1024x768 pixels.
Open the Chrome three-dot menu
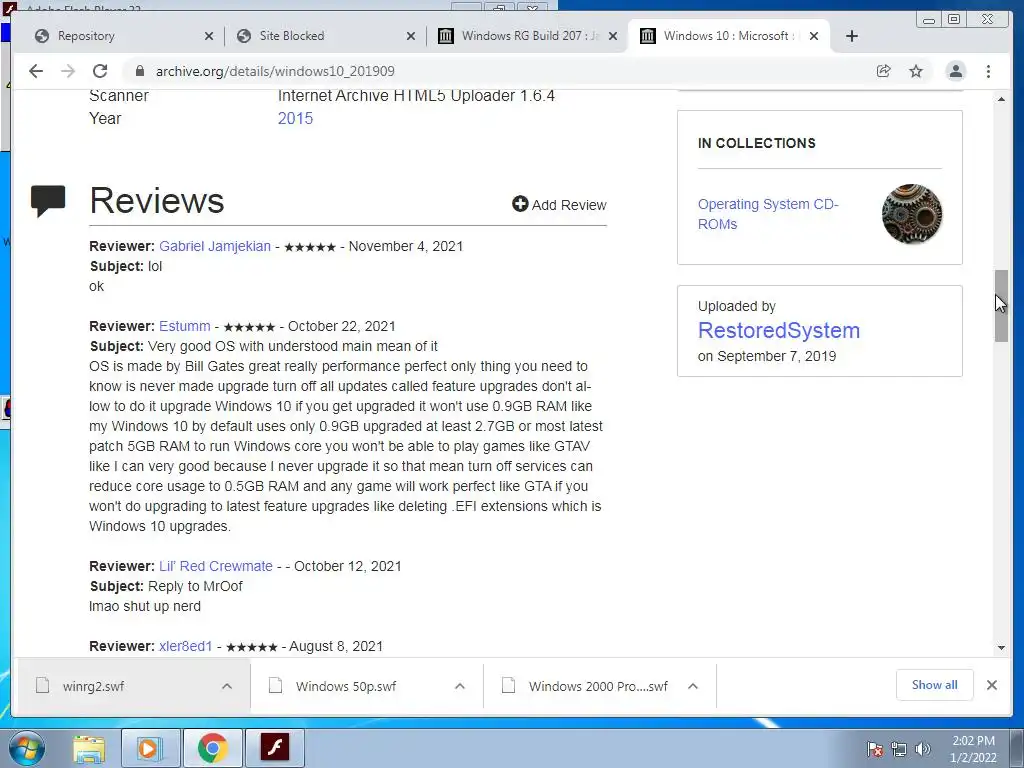(988, 71)
